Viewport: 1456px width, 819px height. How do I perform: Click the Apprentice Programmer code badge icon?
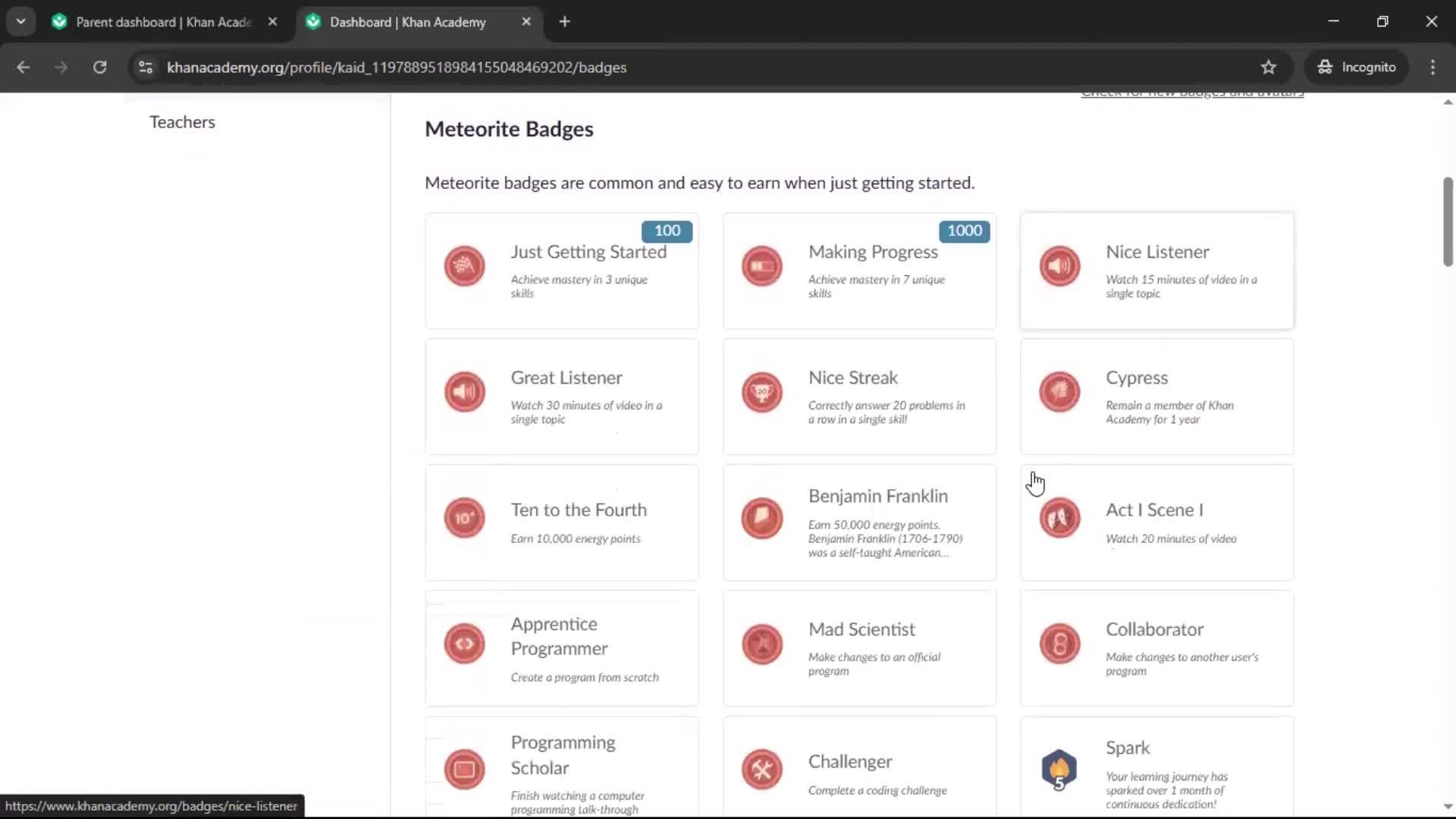(x=464, y=644)
